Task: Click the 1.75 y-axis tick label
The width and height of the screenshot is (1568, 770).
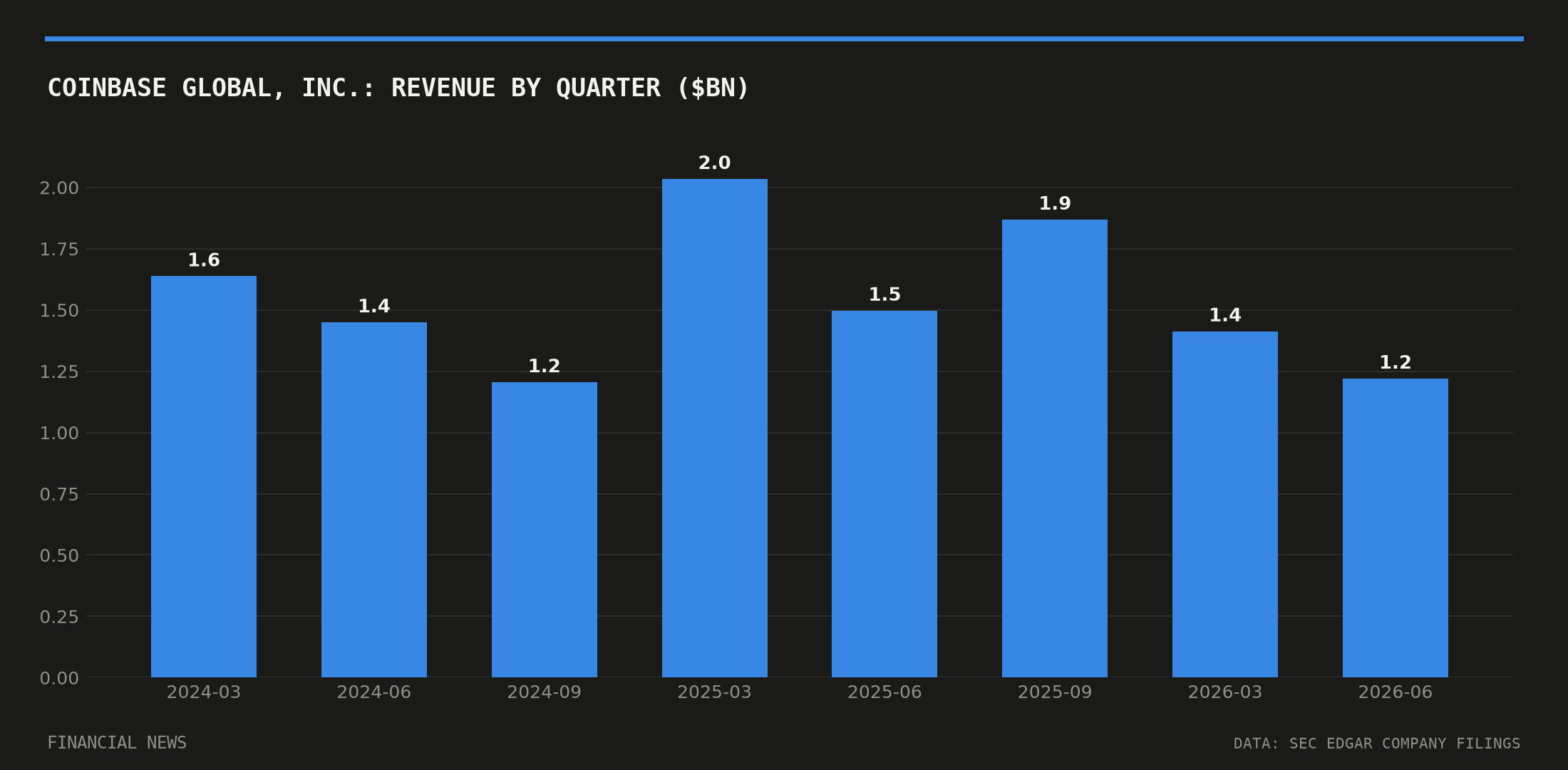Action: (x=59, y=250)
